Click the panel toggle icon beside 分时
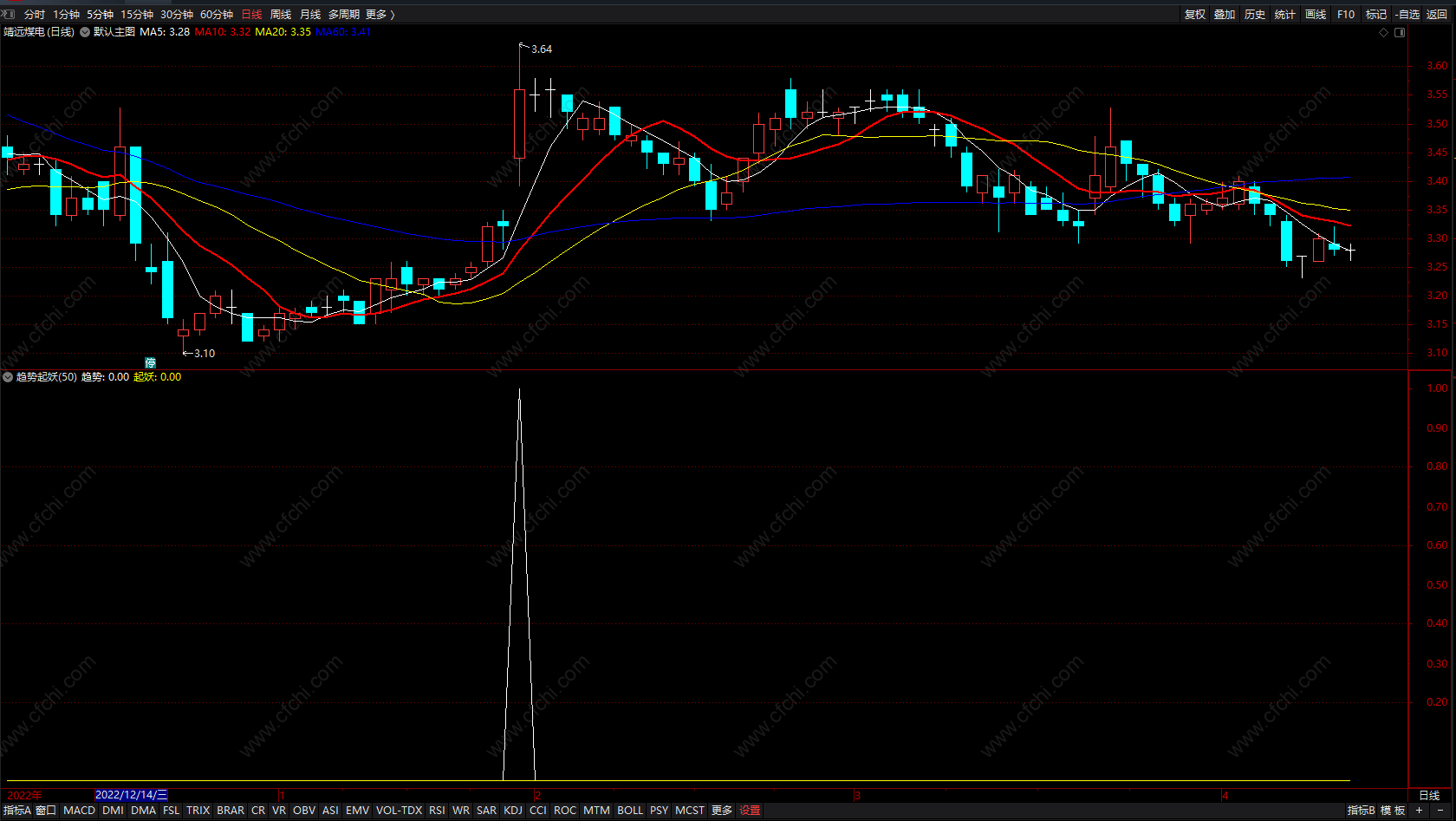Screen dimensions: 1456x821 click(9, 14)
